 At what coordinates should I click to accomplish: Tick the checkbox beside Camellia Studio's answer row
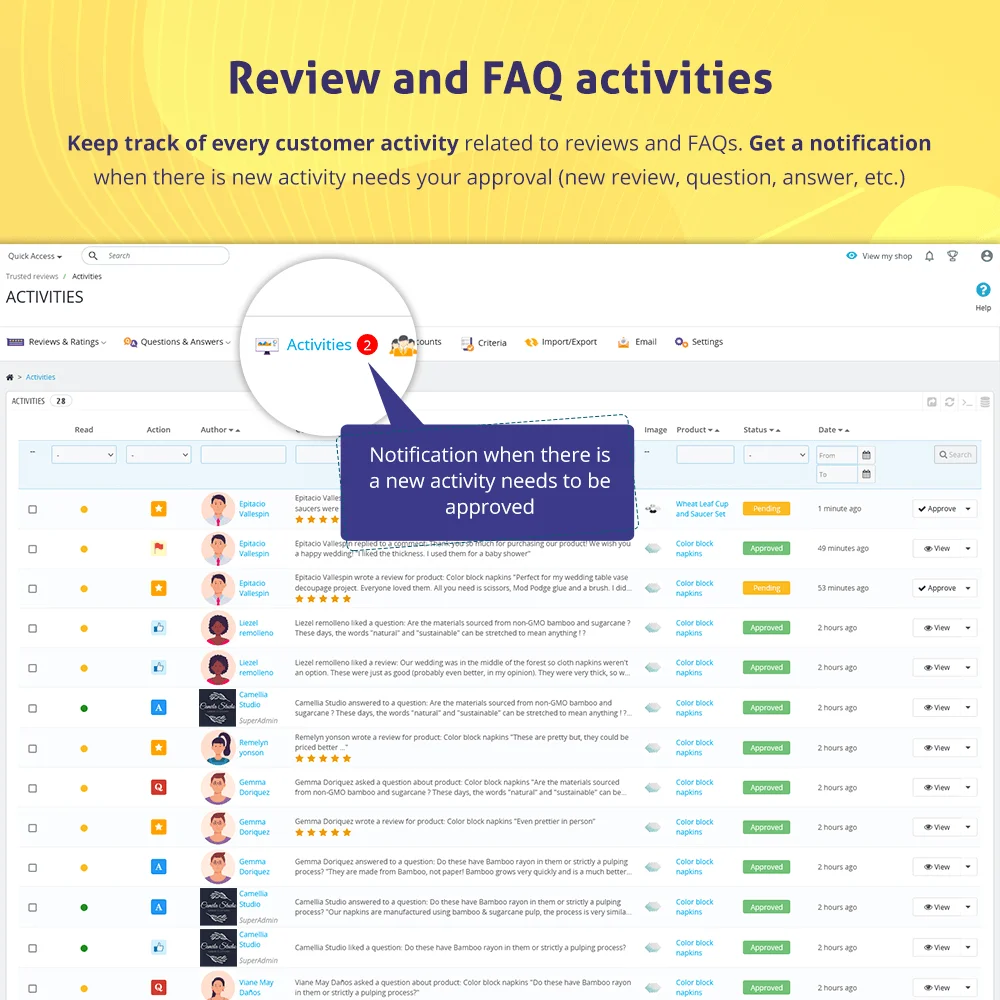click(32, 707)
